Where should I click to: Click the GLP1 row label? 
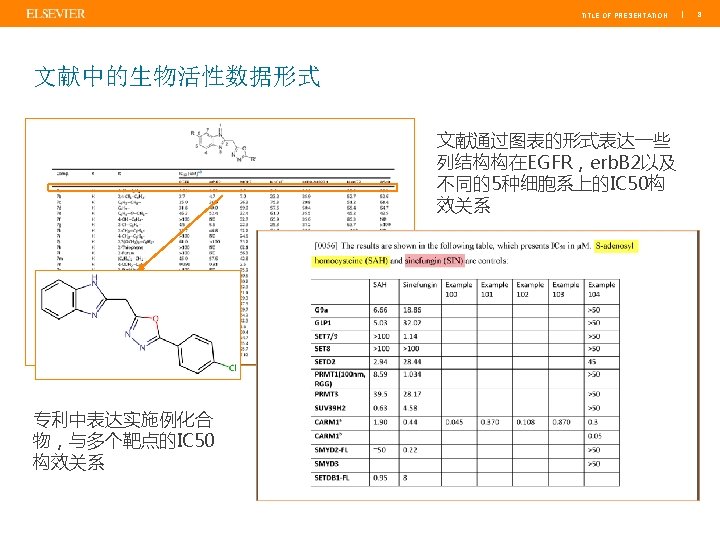coord(323,323)
